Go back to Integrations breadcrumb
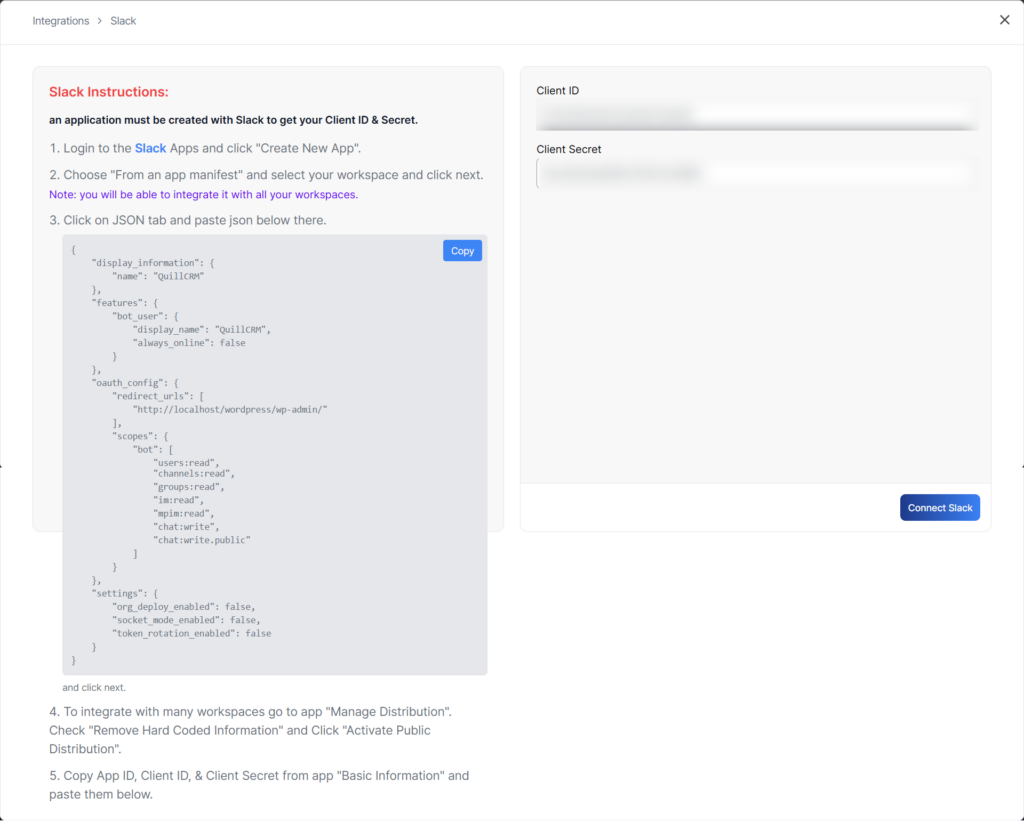 click(61, 21)
